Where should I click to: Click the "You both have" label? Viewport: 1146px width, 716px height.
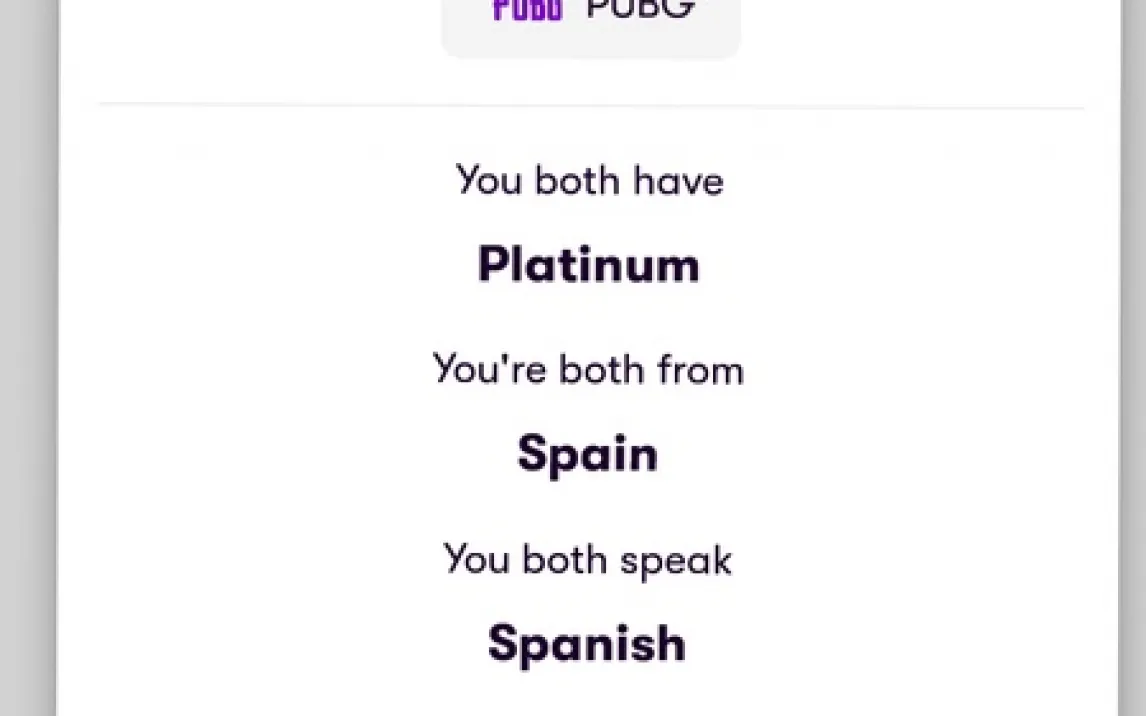590,181
